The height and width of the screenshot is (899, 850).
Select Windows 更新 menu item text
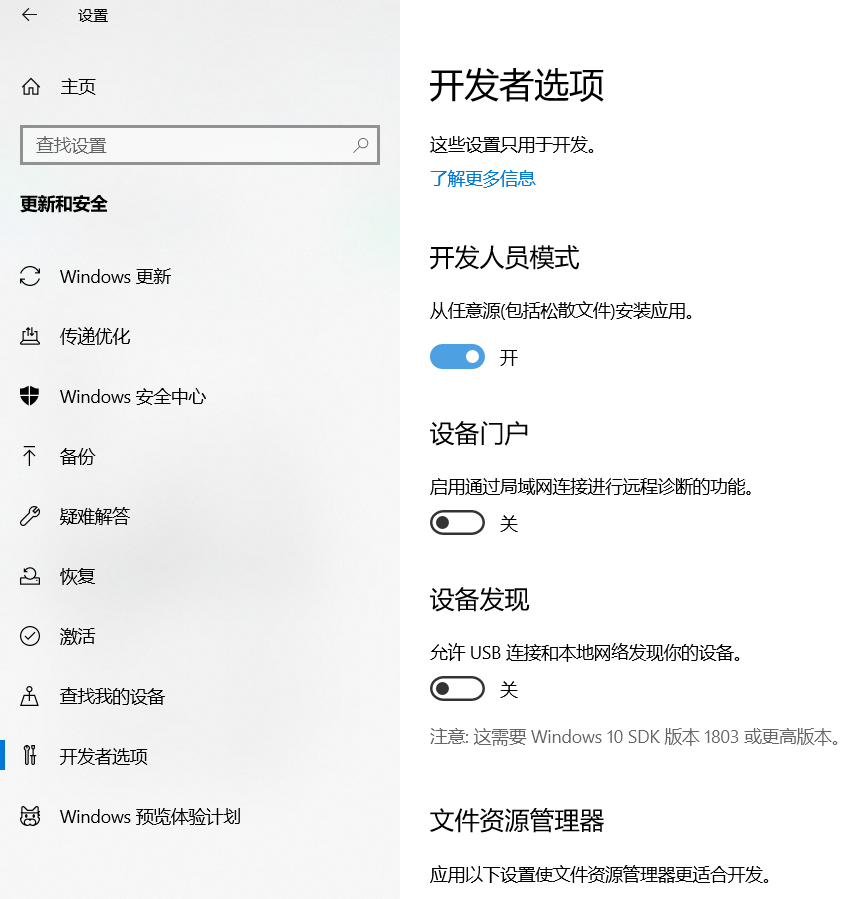pyautogui.click(x=115, y=276)
